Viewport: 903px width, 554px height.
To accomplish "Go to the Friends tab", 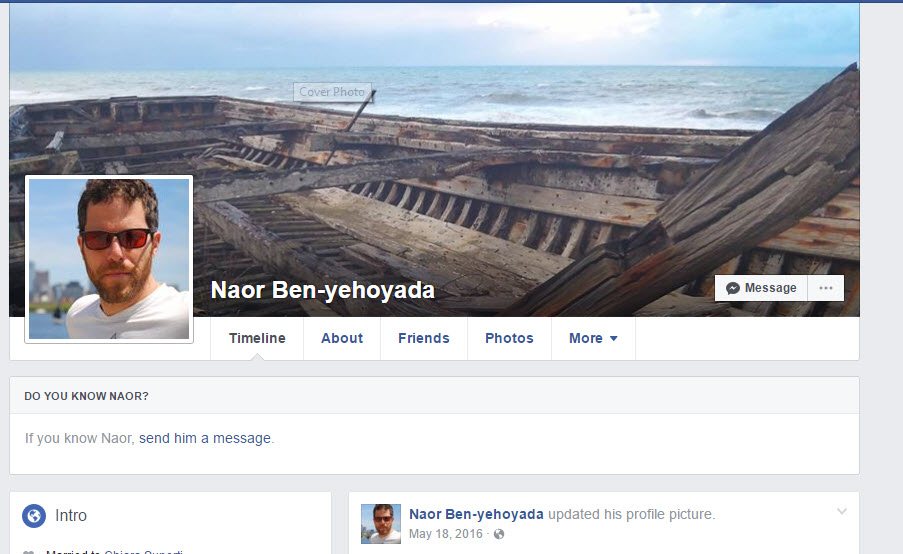I will (x=424, y=338).
